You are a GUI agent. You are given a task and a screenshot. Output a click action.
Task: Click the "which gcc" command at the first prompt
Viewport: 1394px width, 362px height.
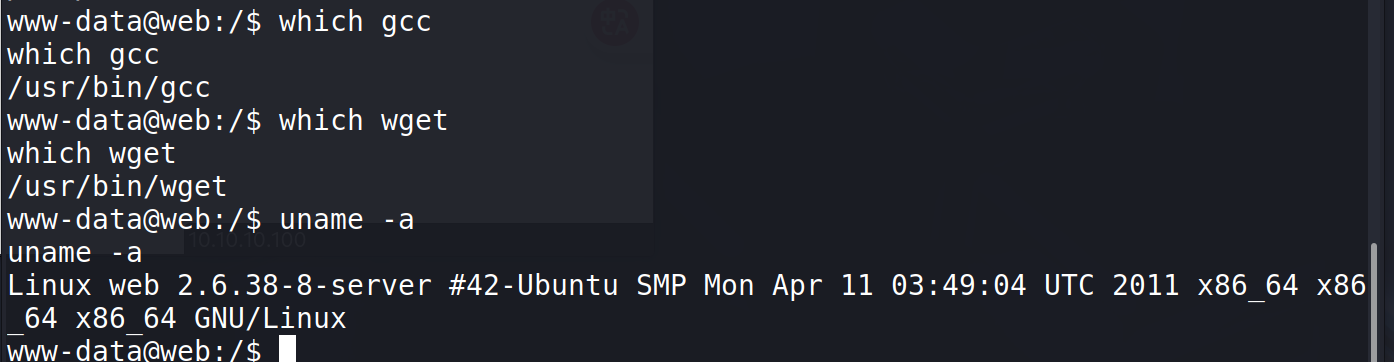click(x=355, y=22)
